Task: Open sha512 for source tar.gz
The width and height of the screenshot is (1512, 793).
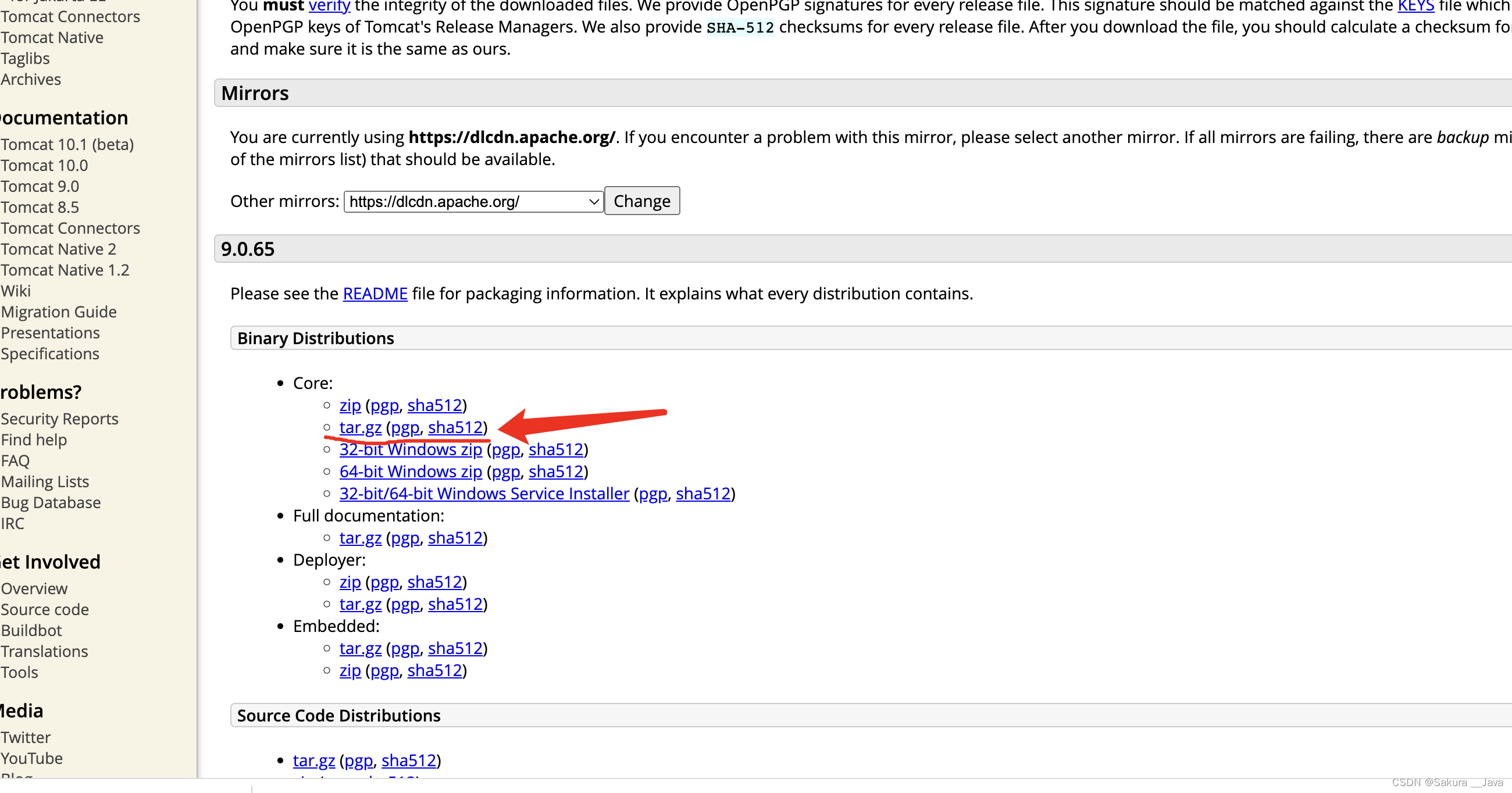Action: (x=408, y=760)
